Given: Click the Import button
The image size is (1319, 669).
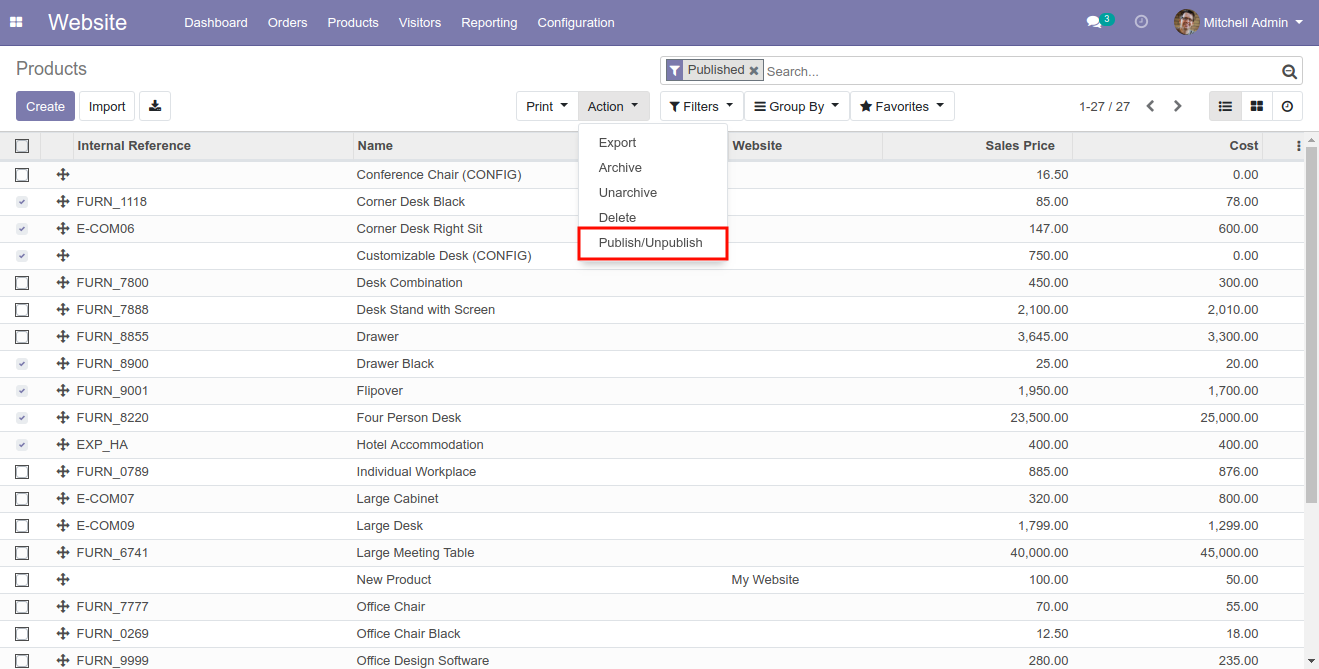Looking at the screenshot, I should click(107, 106).
